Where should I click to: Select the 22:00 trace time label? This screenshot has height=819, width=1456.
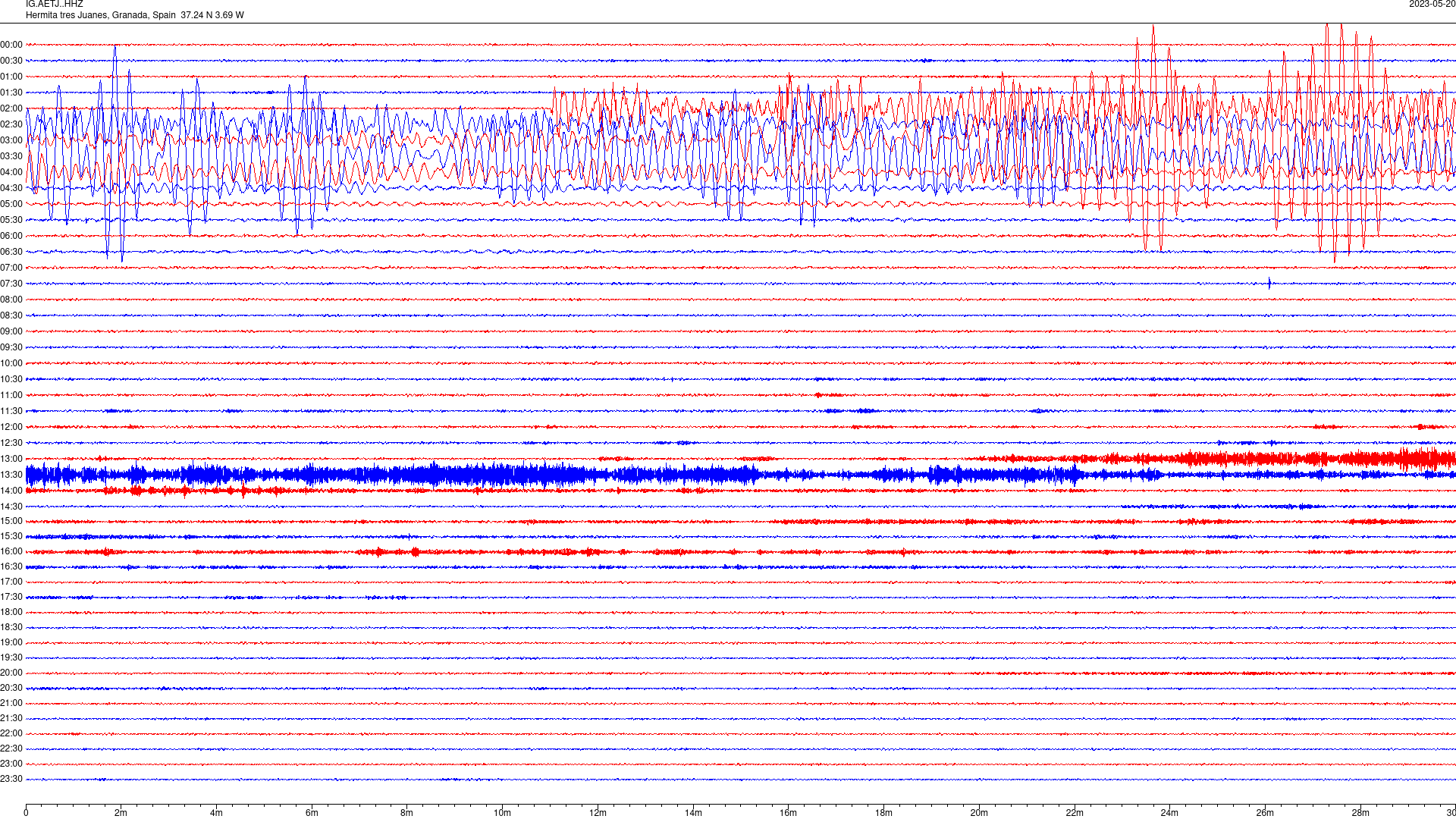(11, 733)
